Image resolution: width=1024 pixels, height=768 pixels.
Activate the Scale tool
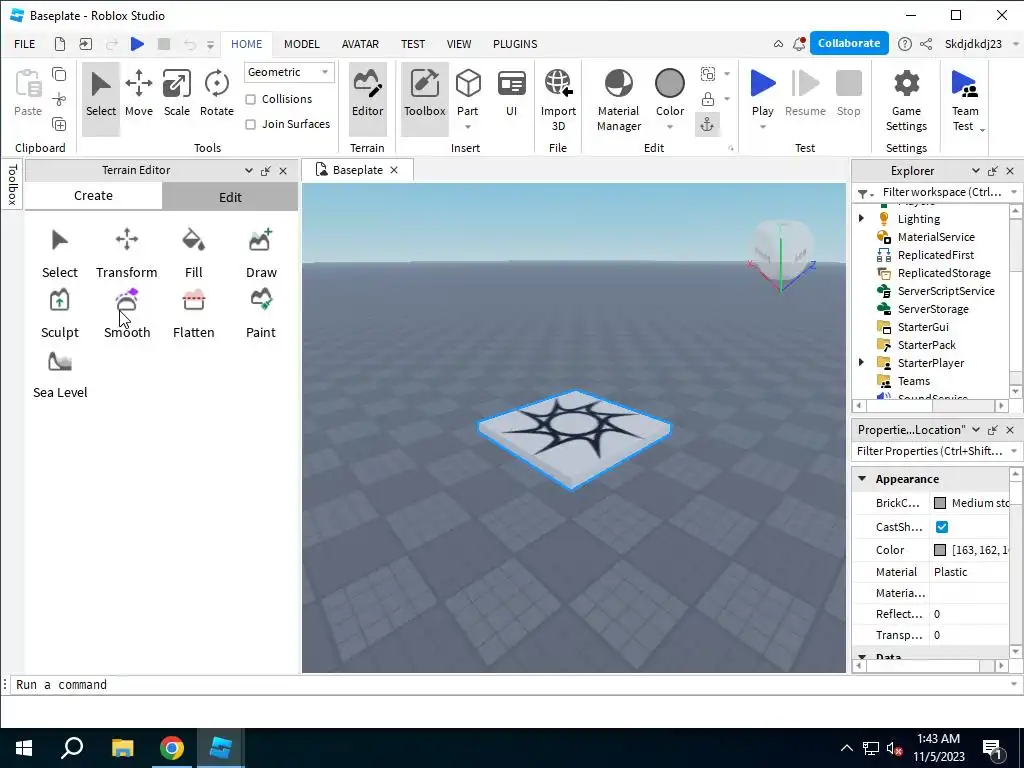pyautogui.click(x=176, y=95)
